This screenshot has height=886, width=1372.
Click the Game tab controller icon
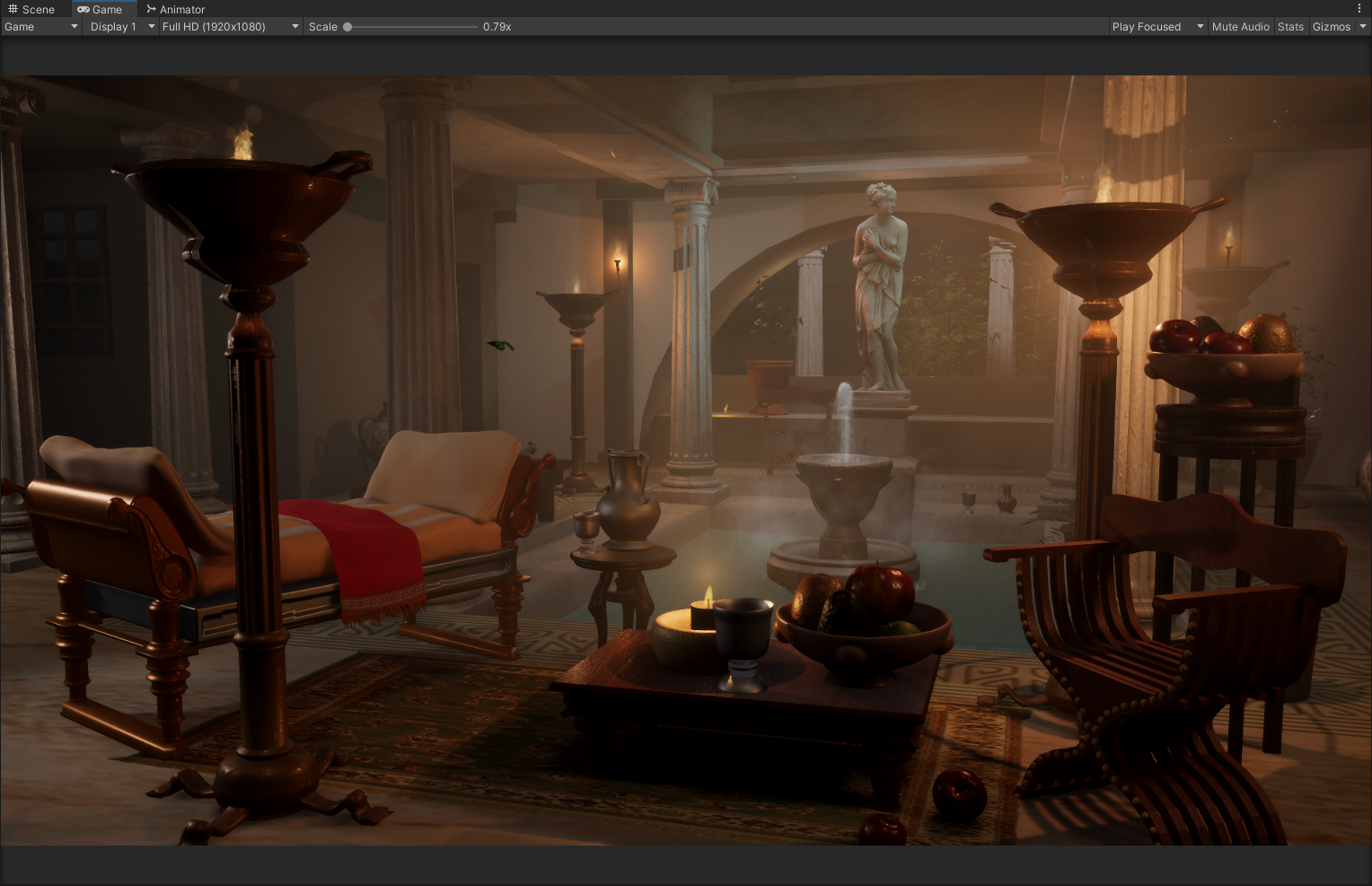(x=84, y=9)
